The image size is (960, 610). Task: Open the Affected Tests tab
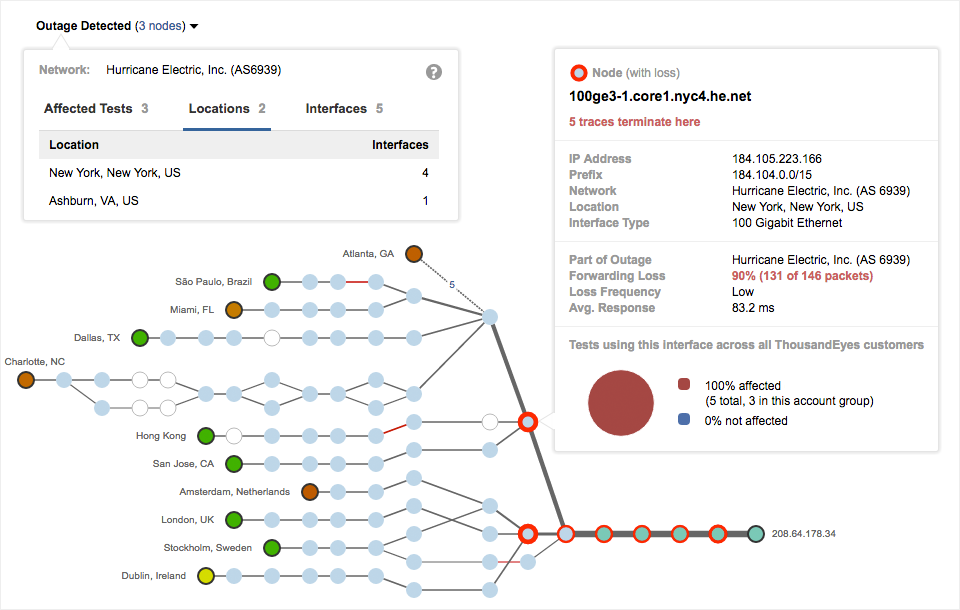coord(96,109)
